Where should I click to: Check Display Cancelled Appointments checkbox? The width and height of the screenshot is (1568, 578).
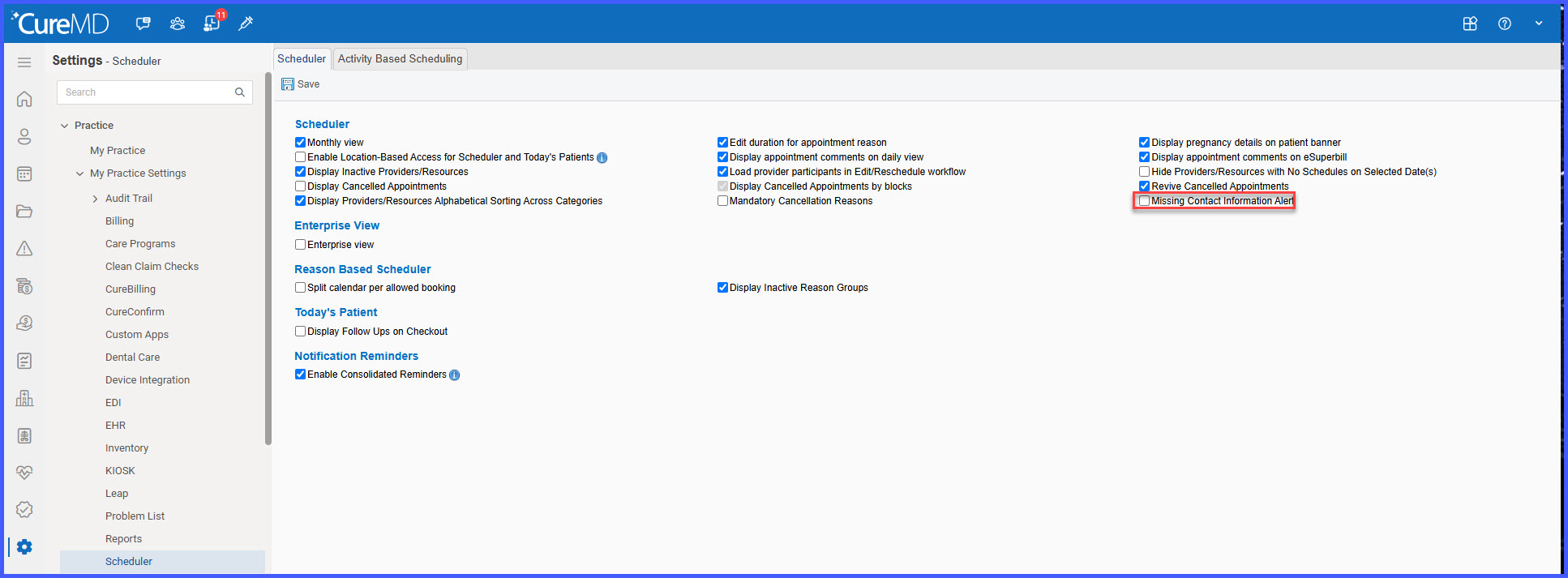point(301,186)
